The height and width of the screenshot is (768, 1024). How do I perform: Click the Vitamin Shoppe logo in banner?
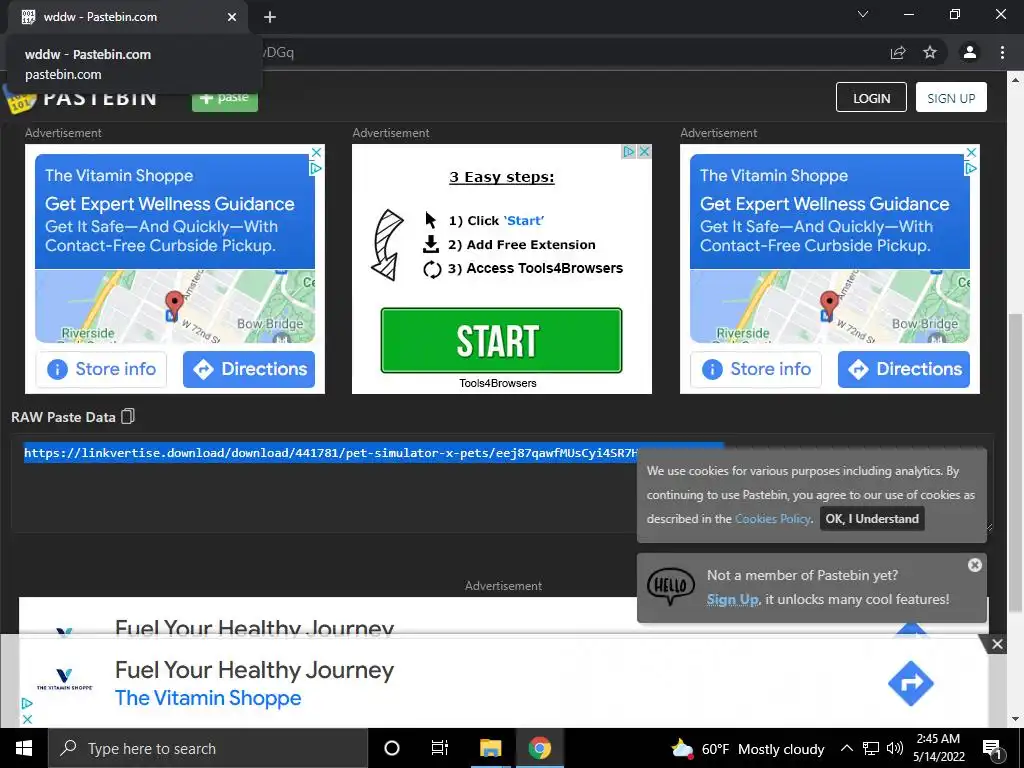[64, 679]
